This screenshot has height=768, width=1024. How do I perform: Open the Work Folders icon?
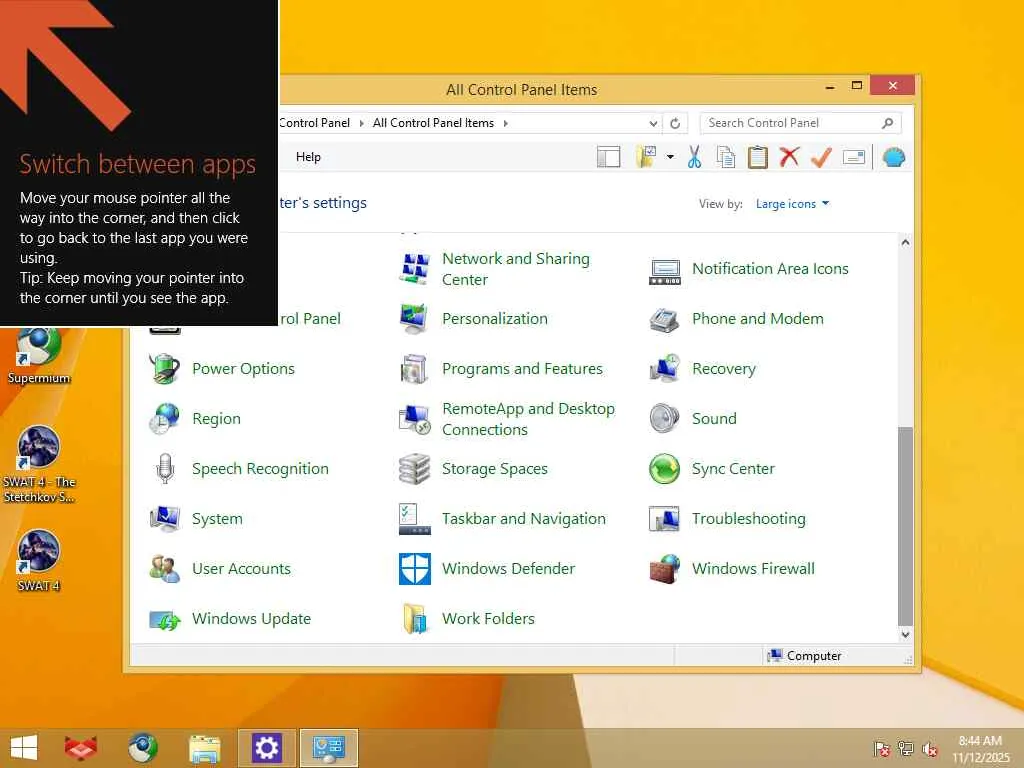tap(415, 618)
